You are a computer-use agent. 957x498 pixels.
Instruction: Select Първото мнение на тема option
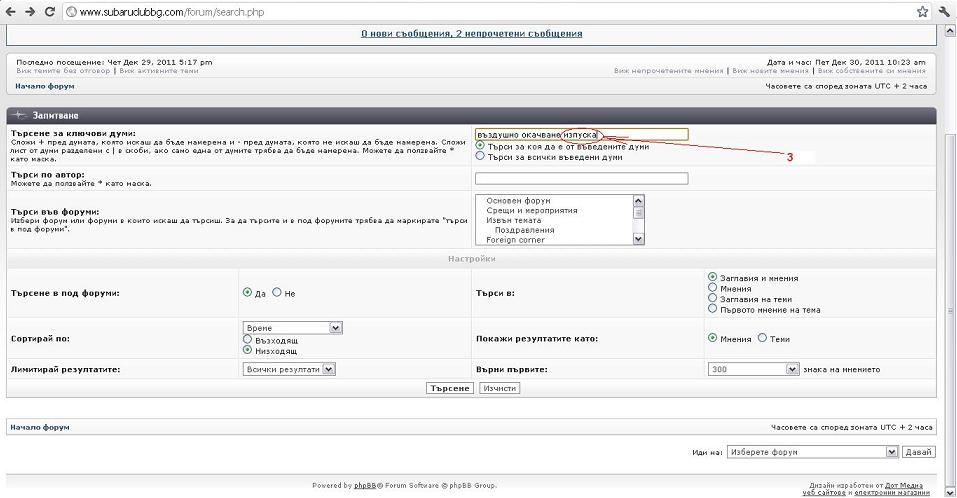coord(712,309)
